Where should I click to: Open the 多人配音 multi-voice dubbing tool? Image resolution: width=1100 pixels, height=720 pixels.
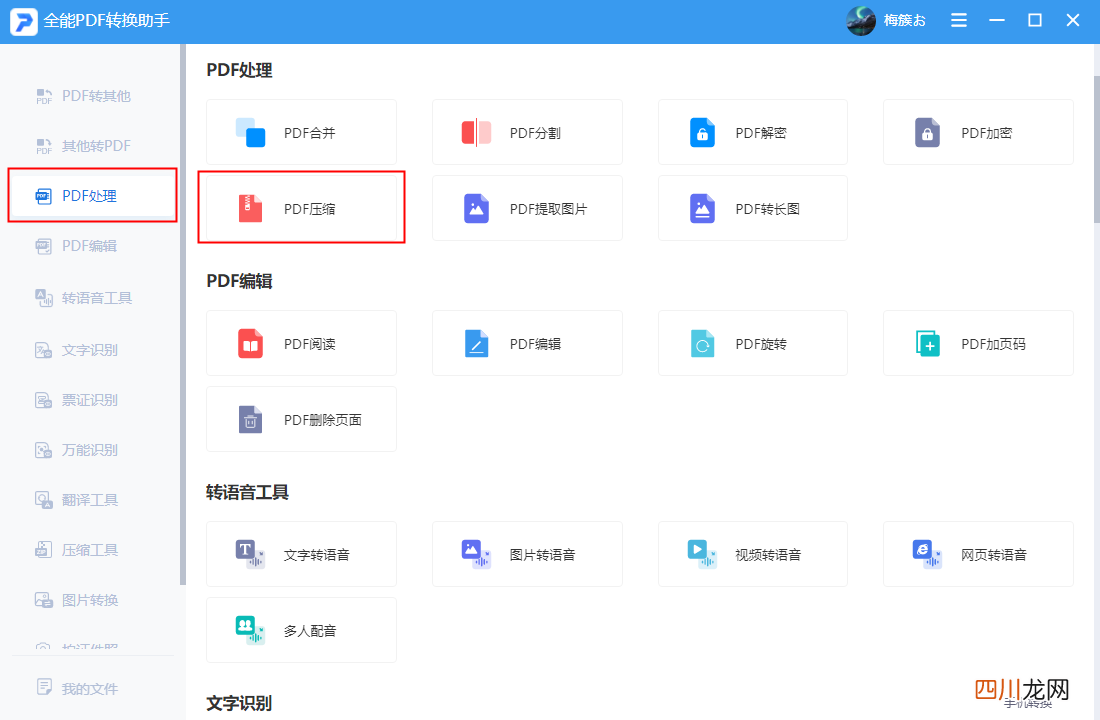click(x=301, y=629)
